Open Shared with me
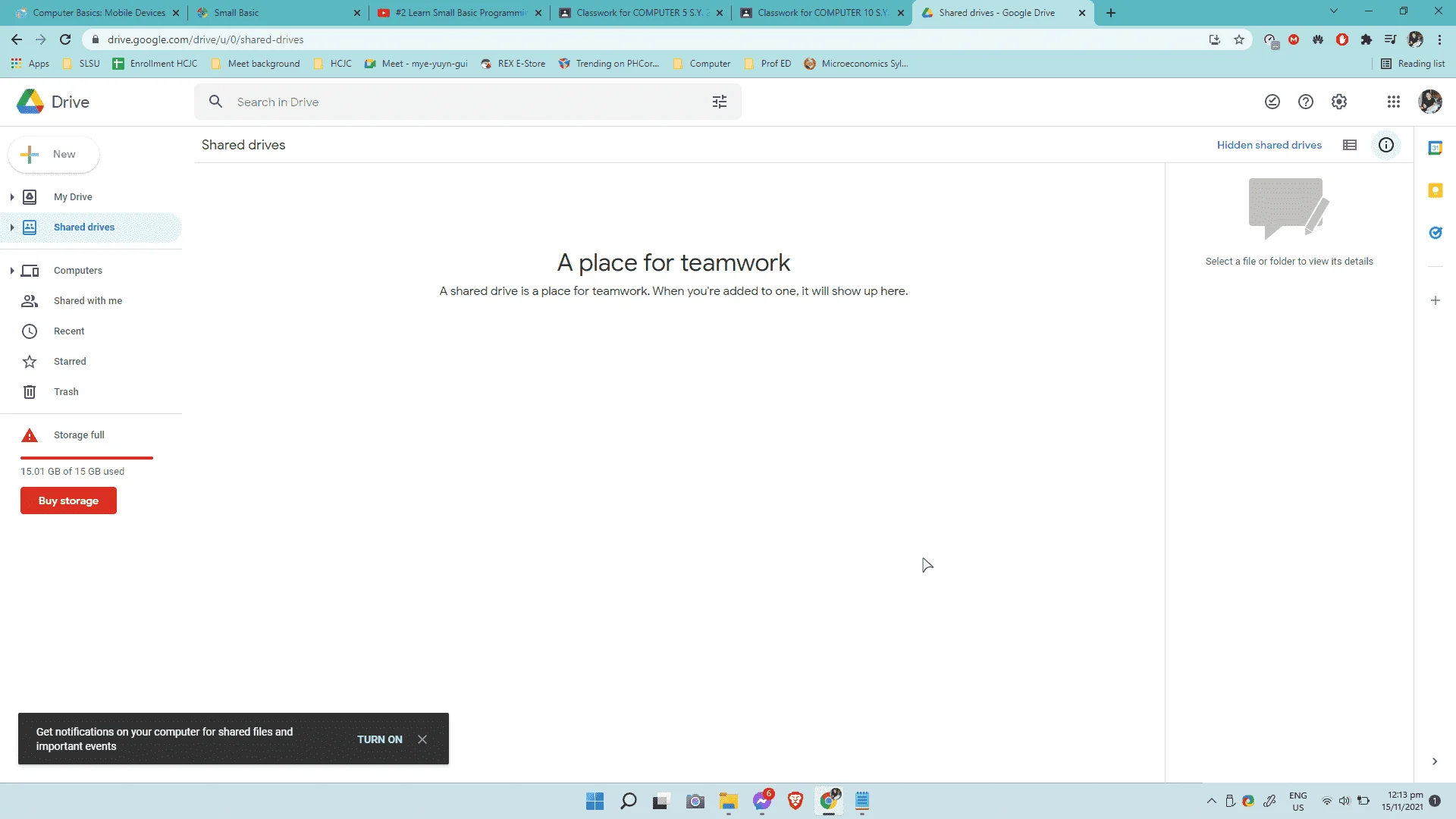This screenshot has height=819, width=1456. click(x=88, y=301)
